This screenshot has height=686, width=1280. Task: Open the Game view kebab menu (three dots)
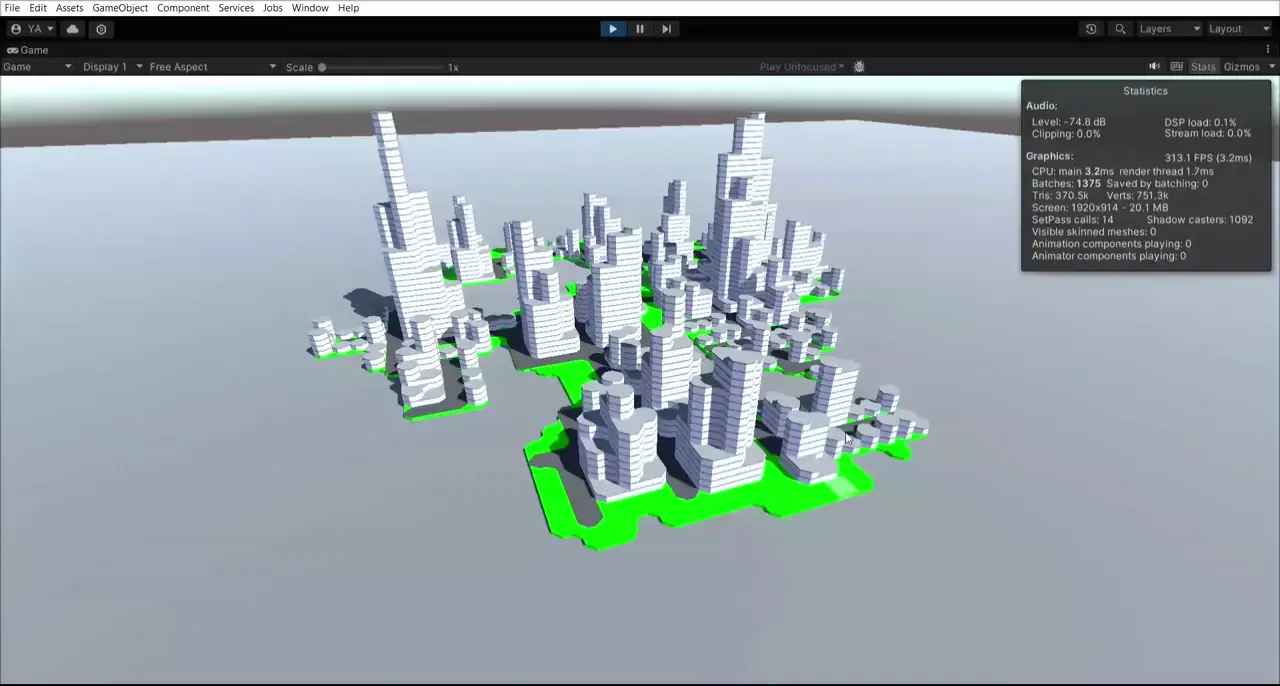coord(1267,48)
